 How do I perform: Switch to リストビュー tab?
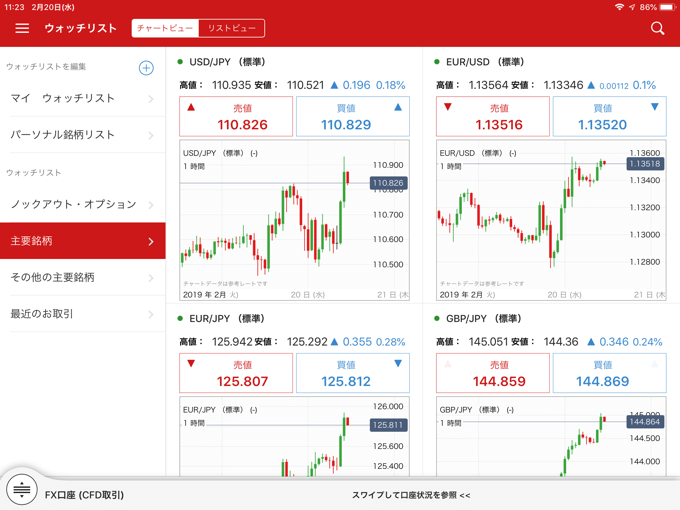(x=232, y=28)
